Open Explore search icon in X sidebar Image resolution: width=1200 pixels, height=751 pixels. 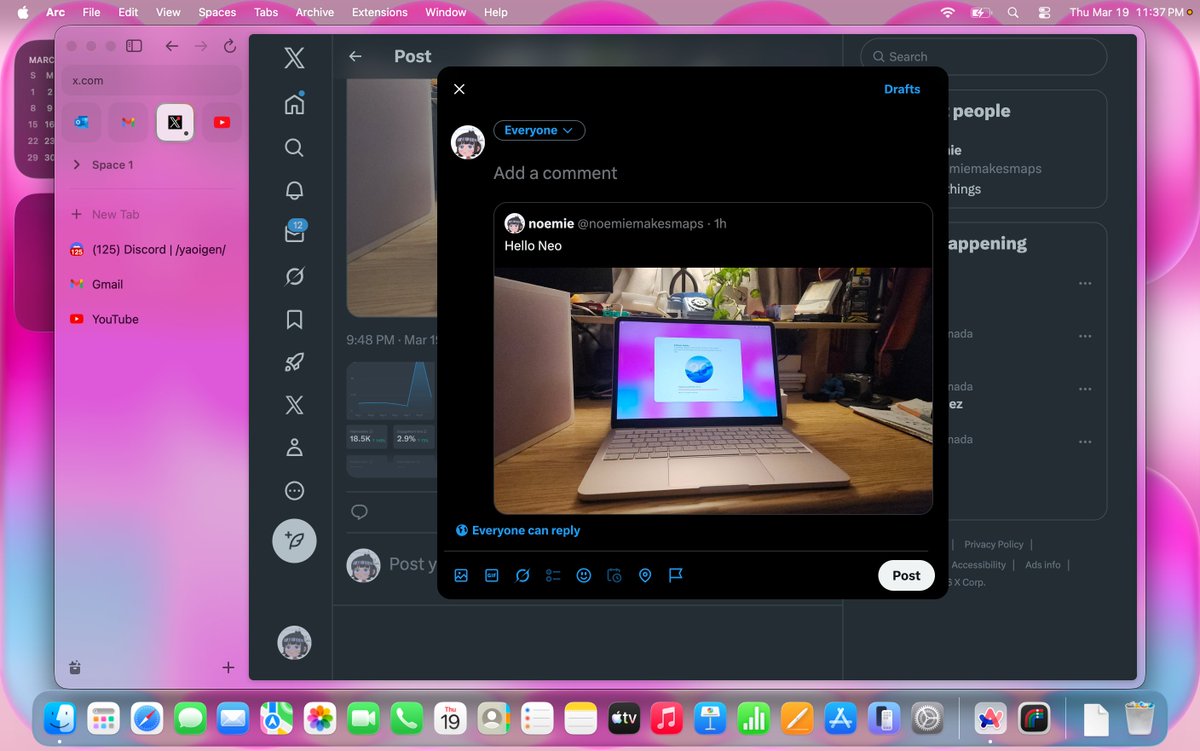(x=294, y=147)
